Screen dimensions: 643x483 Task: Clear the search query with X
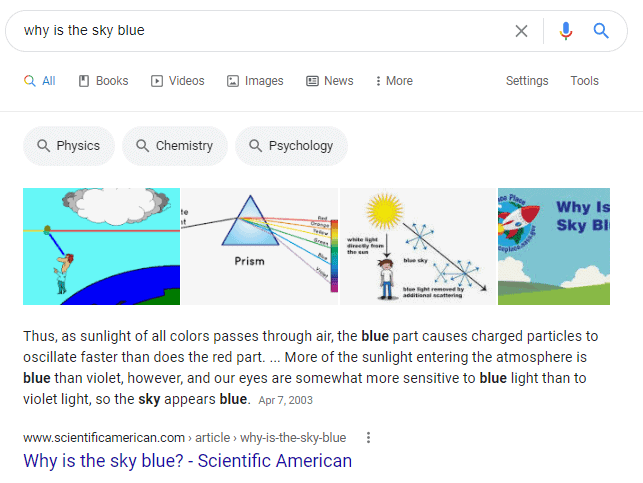coord(521,31)
